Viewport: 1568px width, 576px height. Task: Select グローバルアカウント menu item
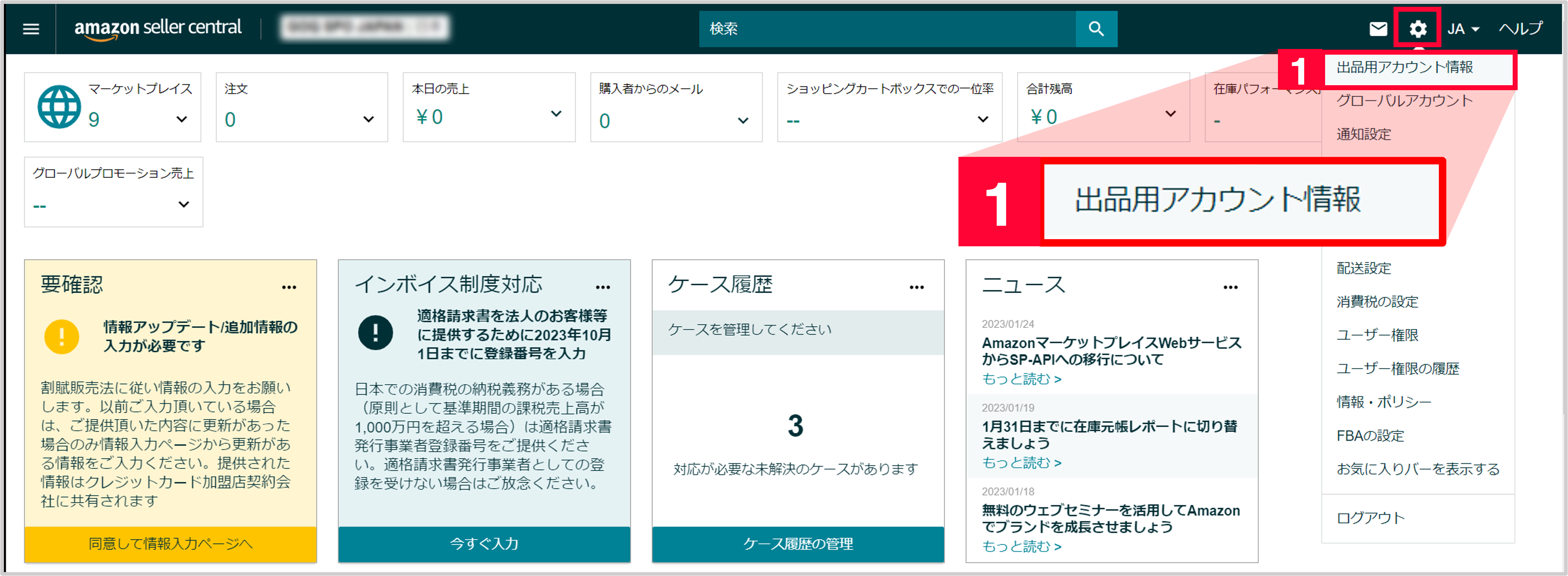pos(1404,100)
